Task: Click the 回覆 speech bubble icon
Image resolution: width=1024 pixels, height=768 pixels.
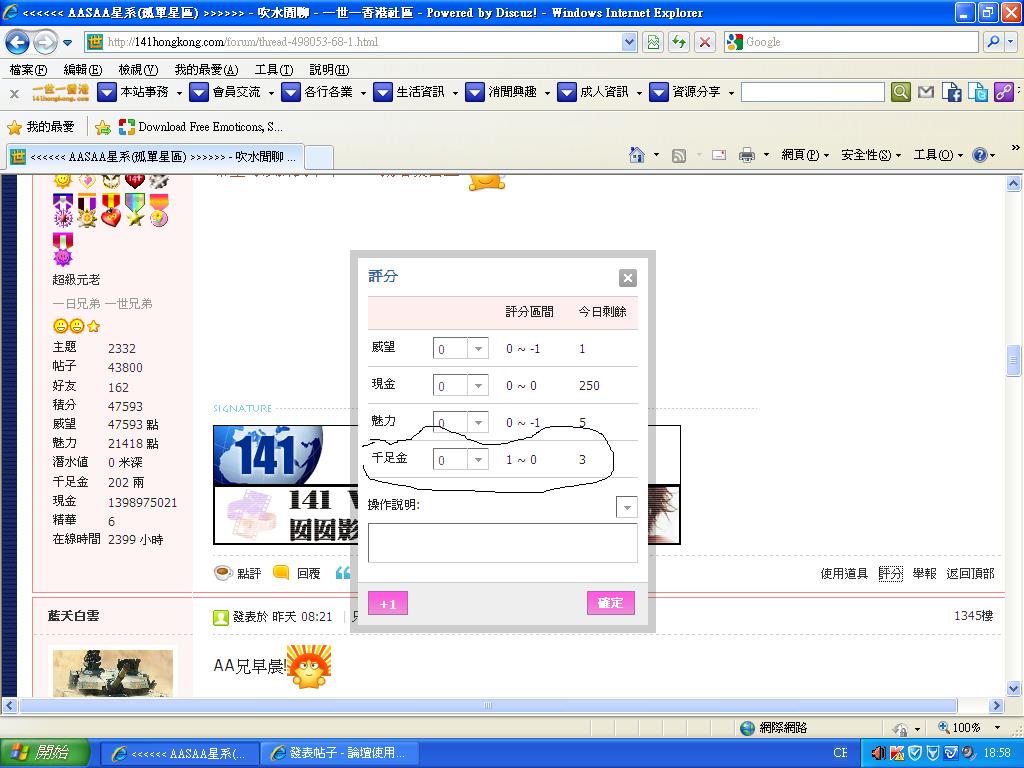Action: coord(281,573)
